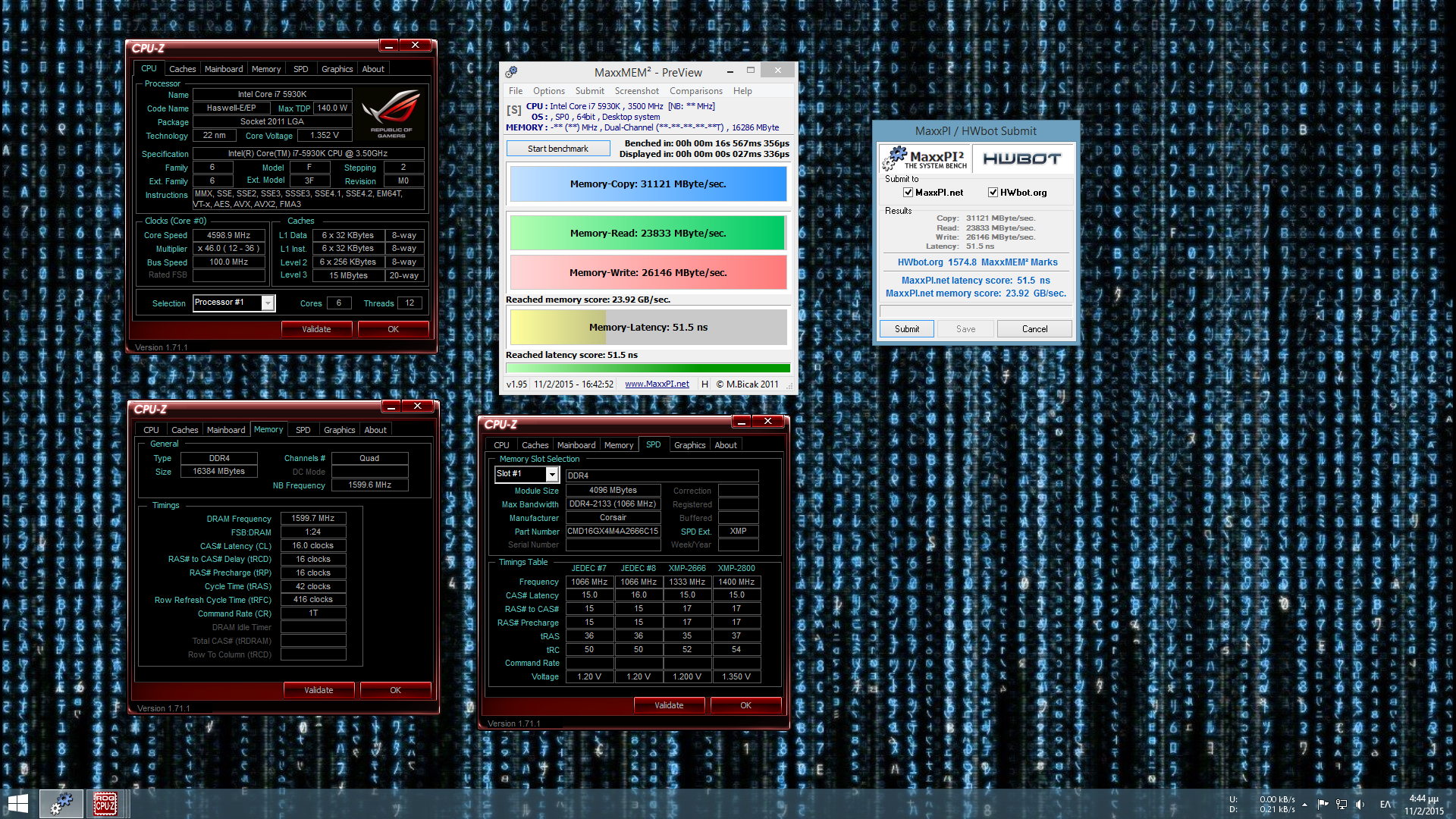Minimize the MaxxMEM window
Viewport: 1456px width, 819px height.
730,72
